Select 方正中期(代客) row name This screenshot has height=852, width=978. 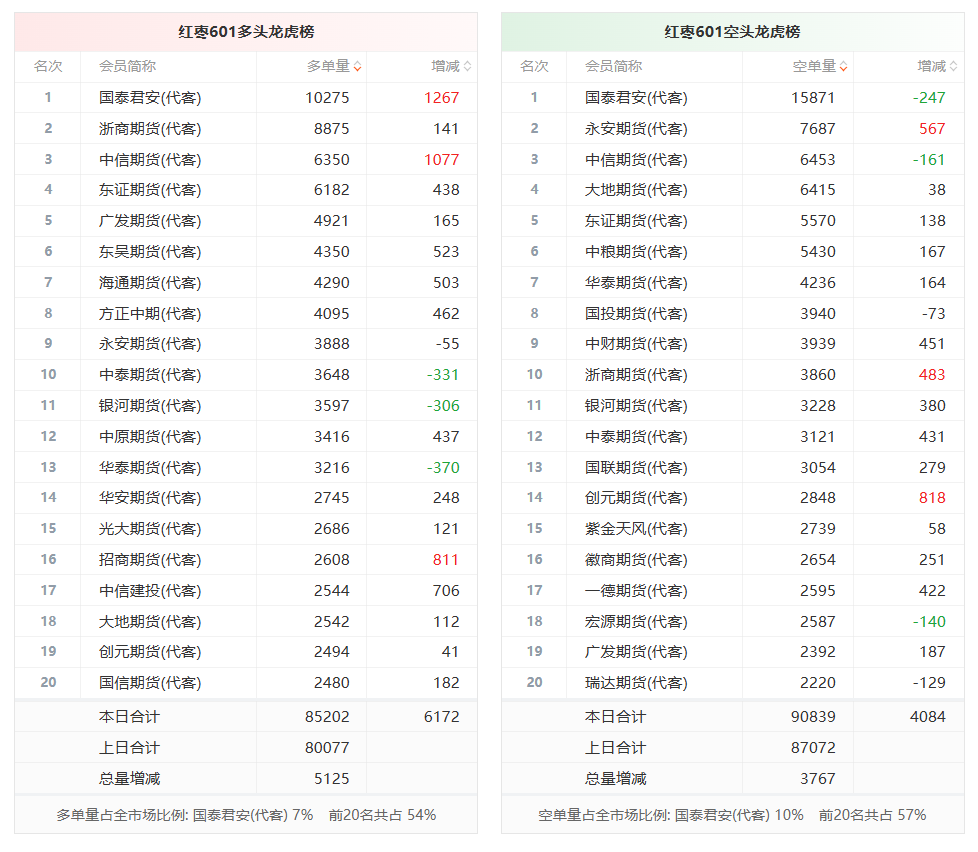[150, 314]
